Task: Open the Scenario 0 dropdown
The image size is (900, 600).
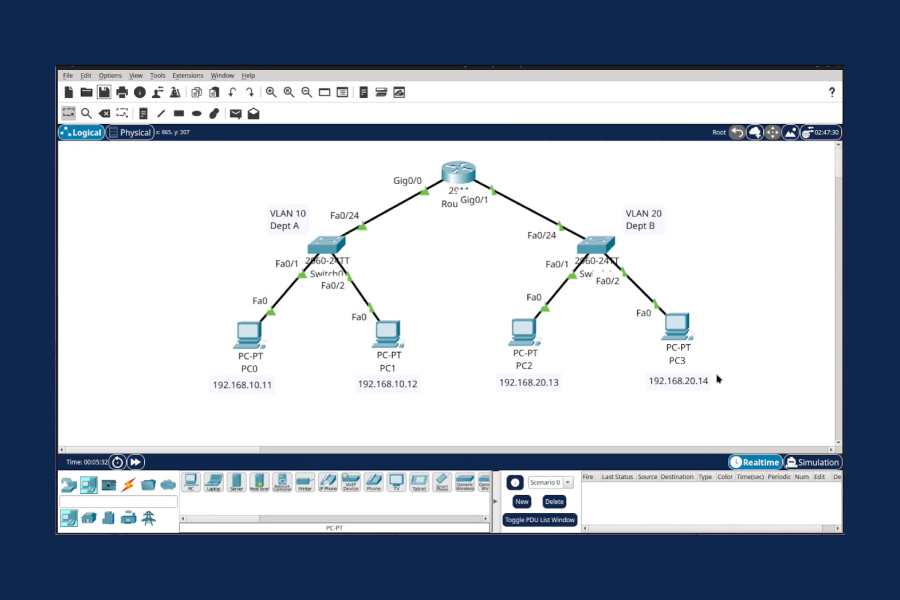Action: click(552, 482)
